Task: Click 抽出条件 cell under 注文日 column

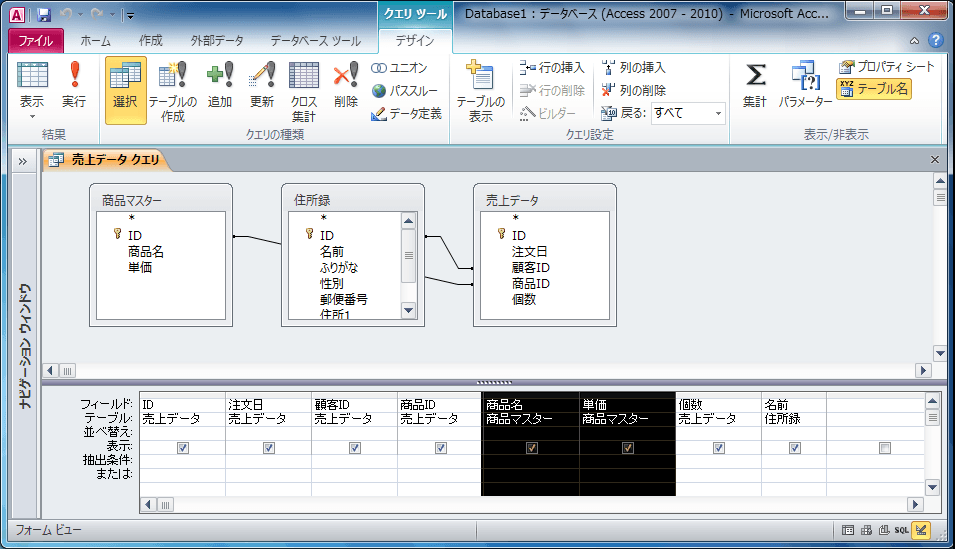Action: (x=268, y=461)
